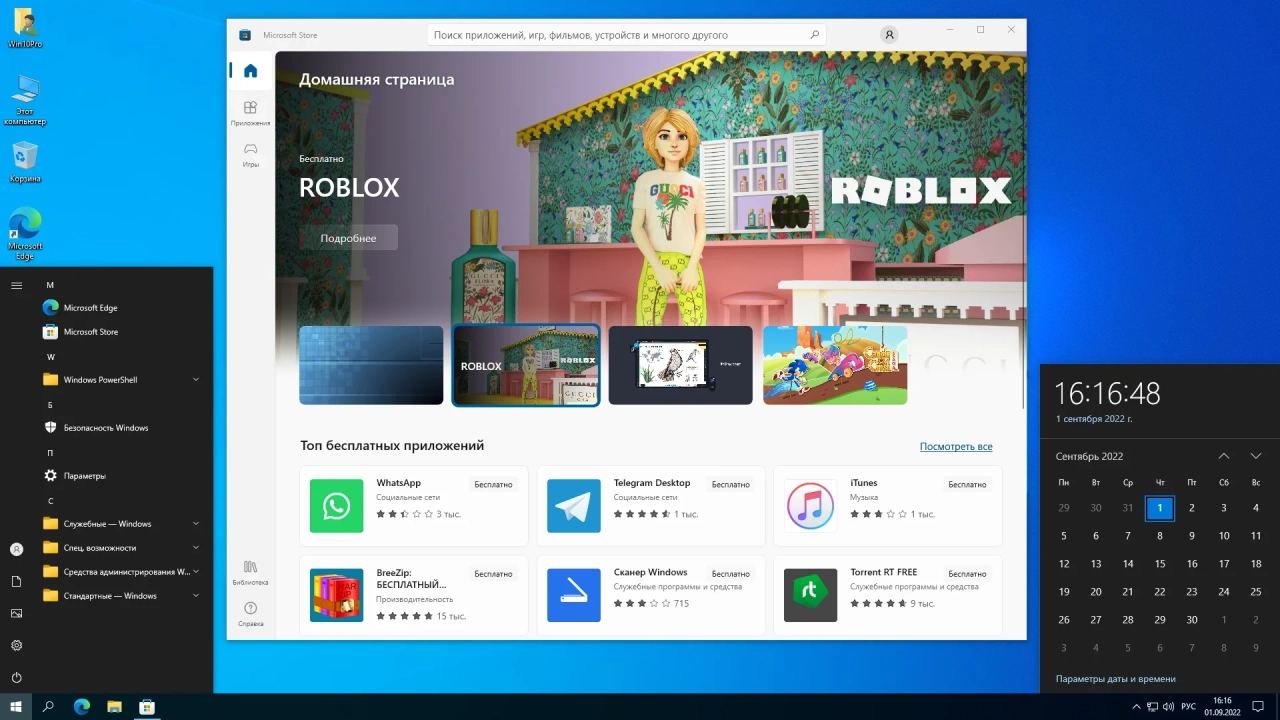The height and width of the screenshot is (720, 1280).
Task: Open the Игры section in Store sidebar
Action: pos(250,155)
